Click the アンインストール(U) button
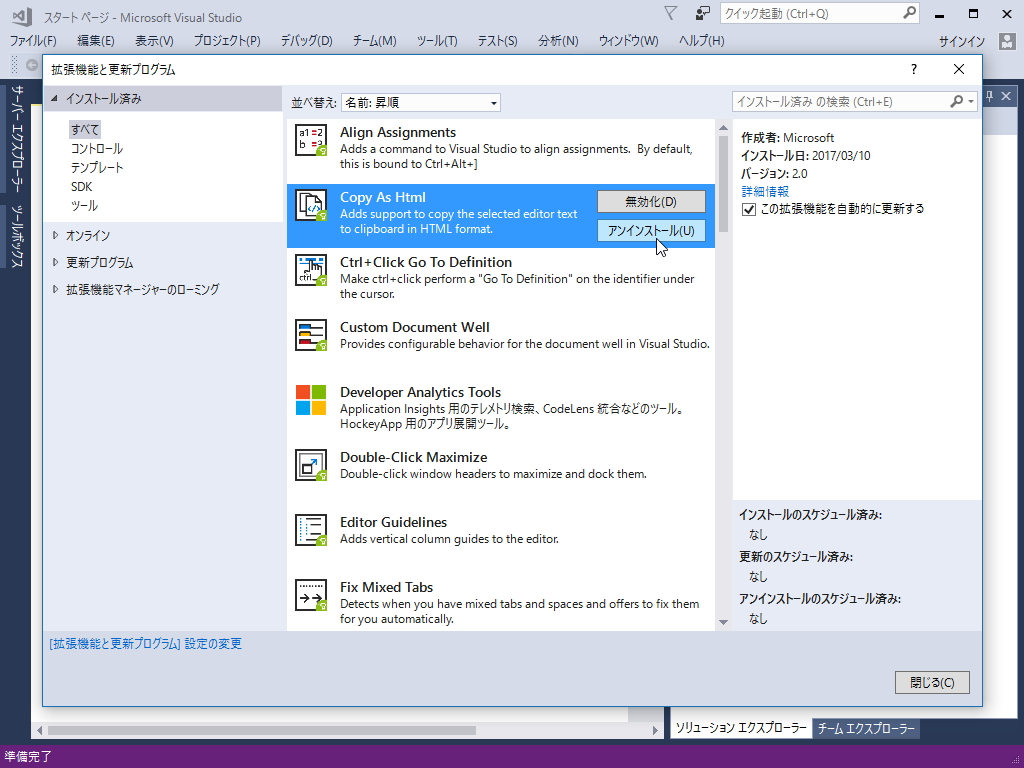The width and height of the screenshot is (1024, 768). (x=651, y=231)
